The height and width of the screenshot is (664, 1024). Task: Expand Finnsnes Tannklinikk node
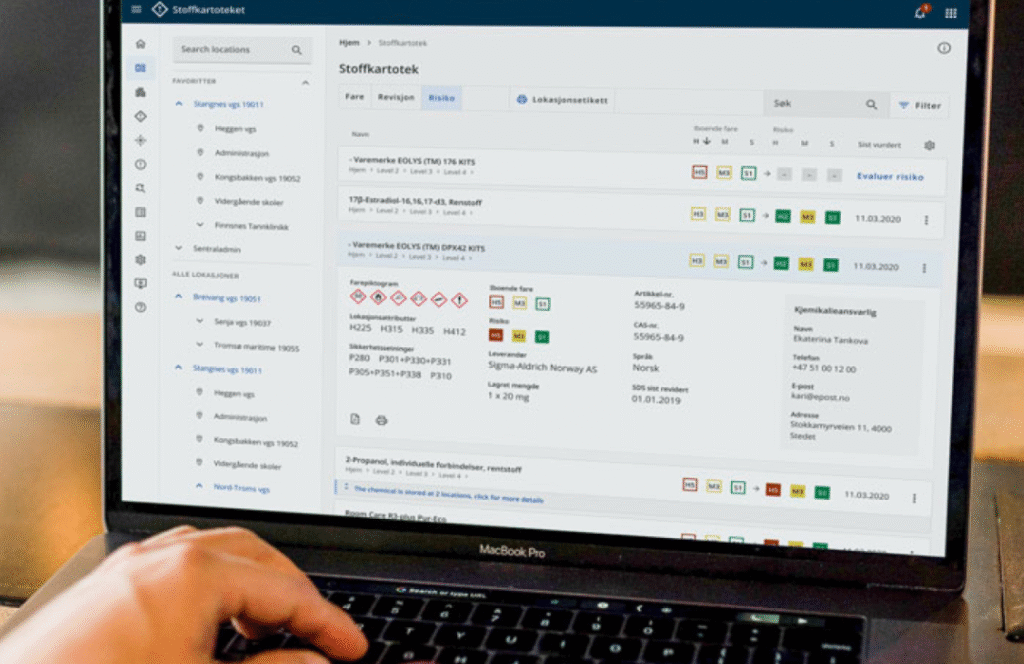(200, 225)
